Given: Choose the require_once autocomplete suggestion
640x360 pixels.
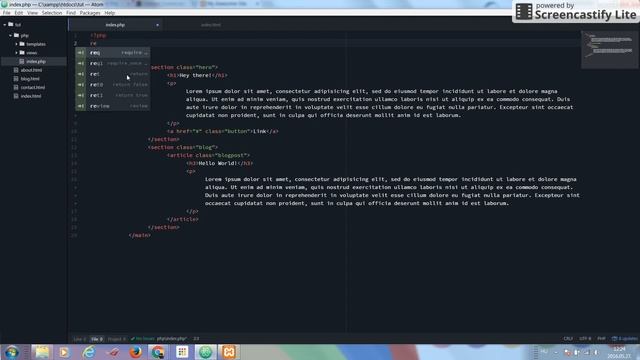Looking at the screenshot, I should point(113,63).
